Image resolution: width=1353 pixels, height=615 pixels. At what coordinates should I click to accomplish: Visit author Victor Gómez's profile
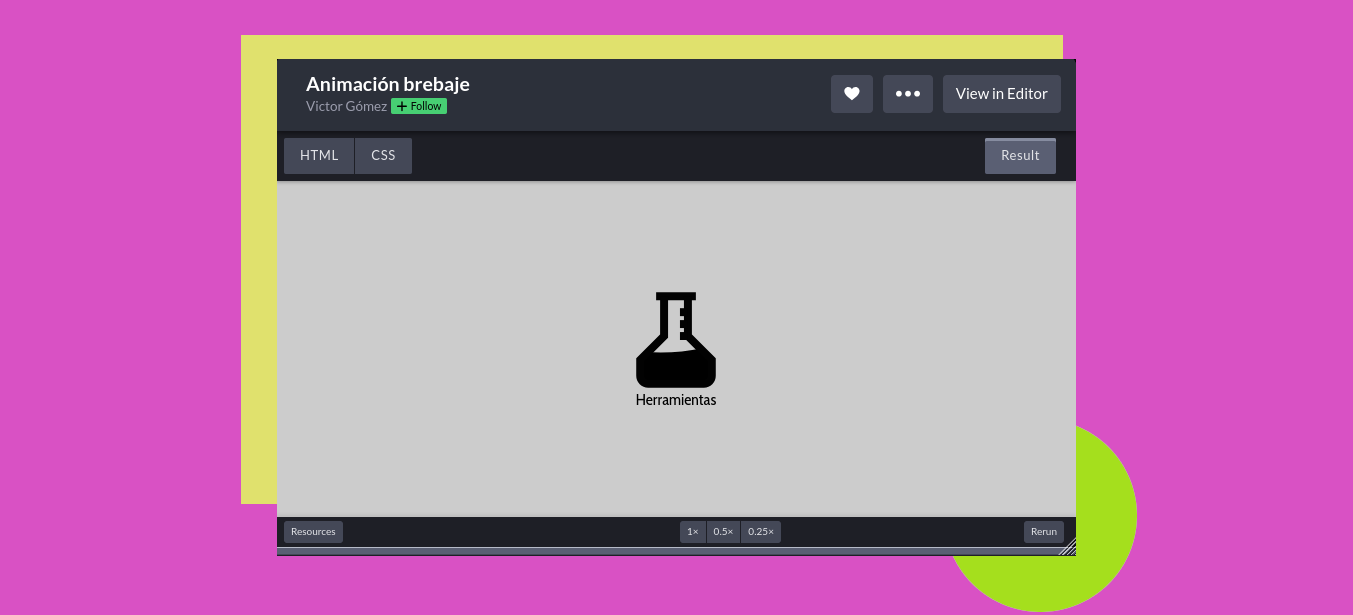pyautogui.click(x=346, y=106)
